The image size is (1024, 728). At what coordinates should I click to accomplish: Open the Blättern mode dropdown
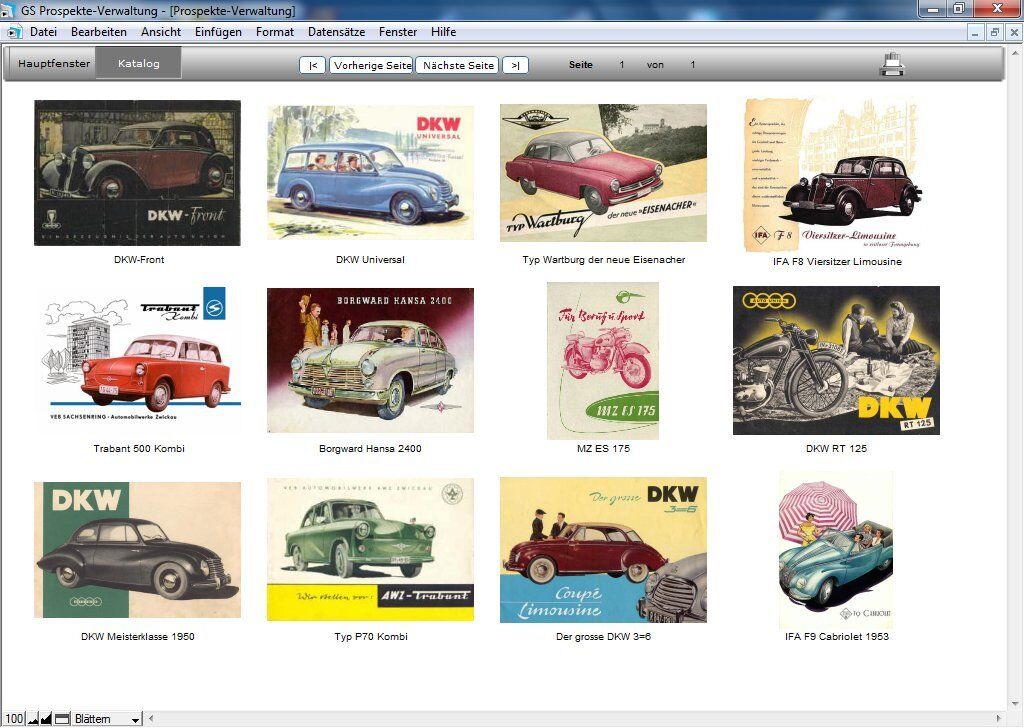(x=107, y=719)
